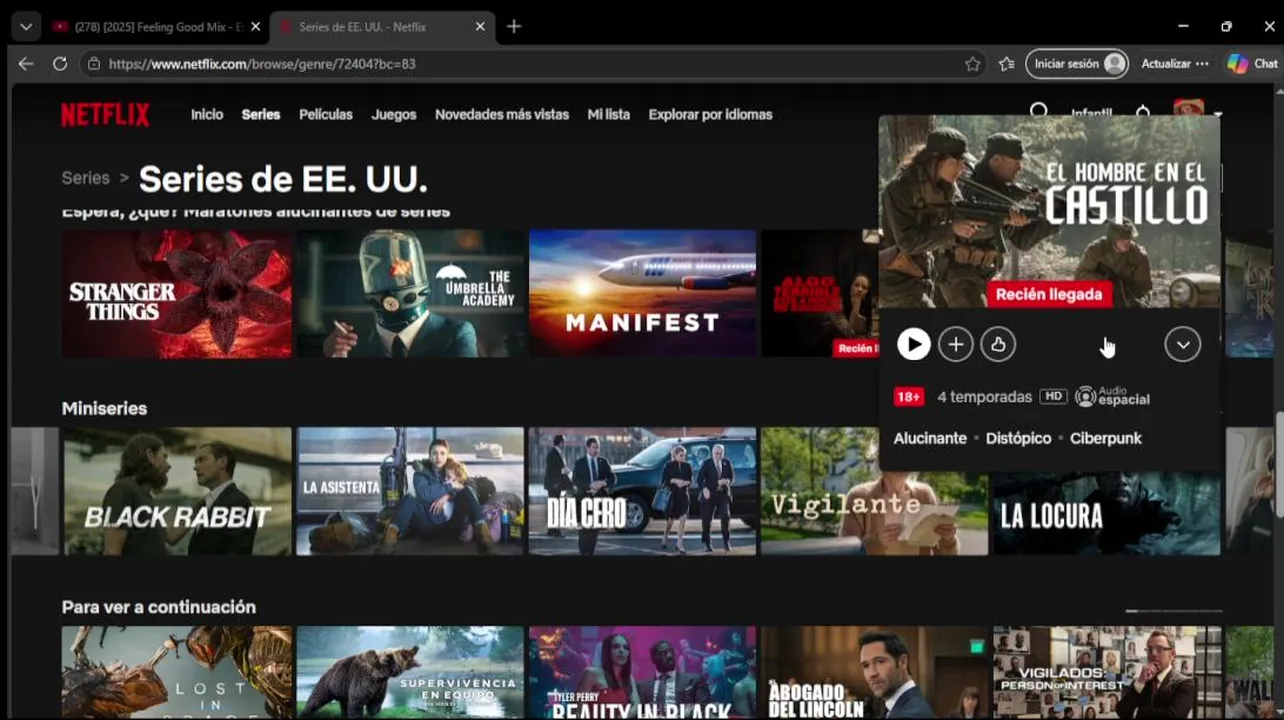Screen dimensions: 1284x720
Task: Open Stranger Things thumbnail
Action: point(177,294)
